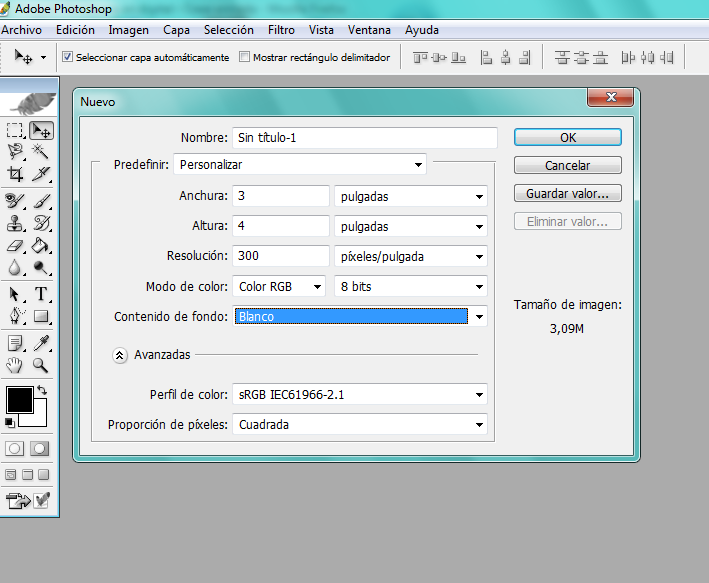The width and height of the screenshot is (709, 583).
Task: Select the Clone Stamp tool
Action: (15, 223)
